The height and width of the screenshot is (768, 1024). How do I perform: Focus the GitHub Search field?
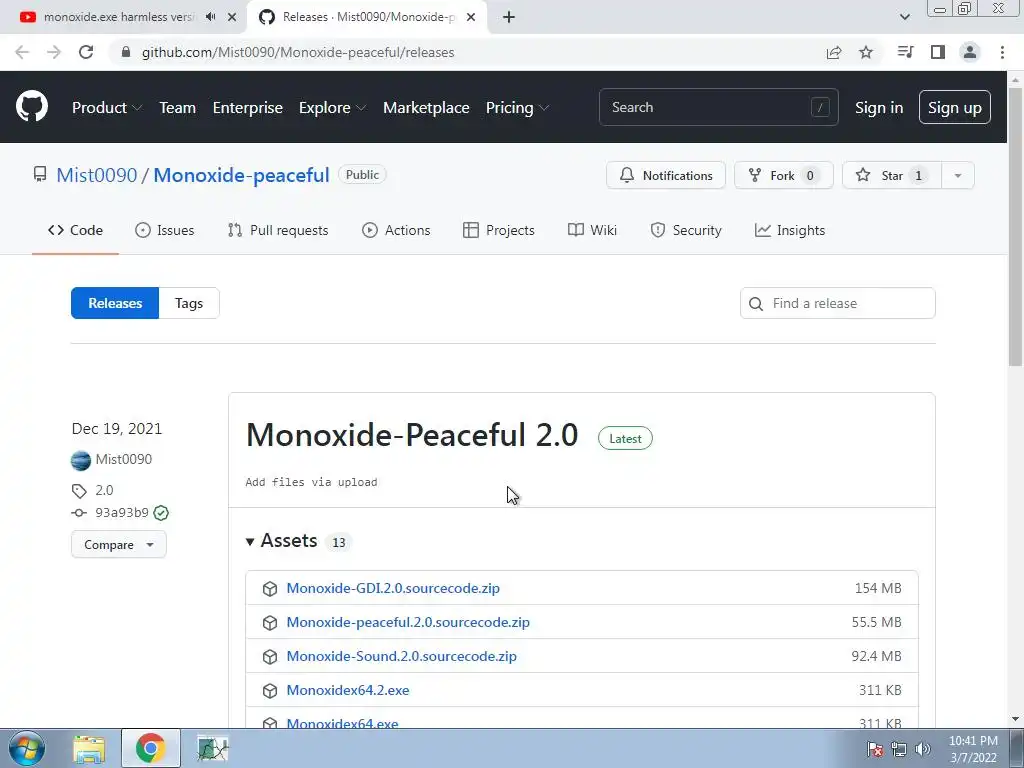[x=718, y=107]
